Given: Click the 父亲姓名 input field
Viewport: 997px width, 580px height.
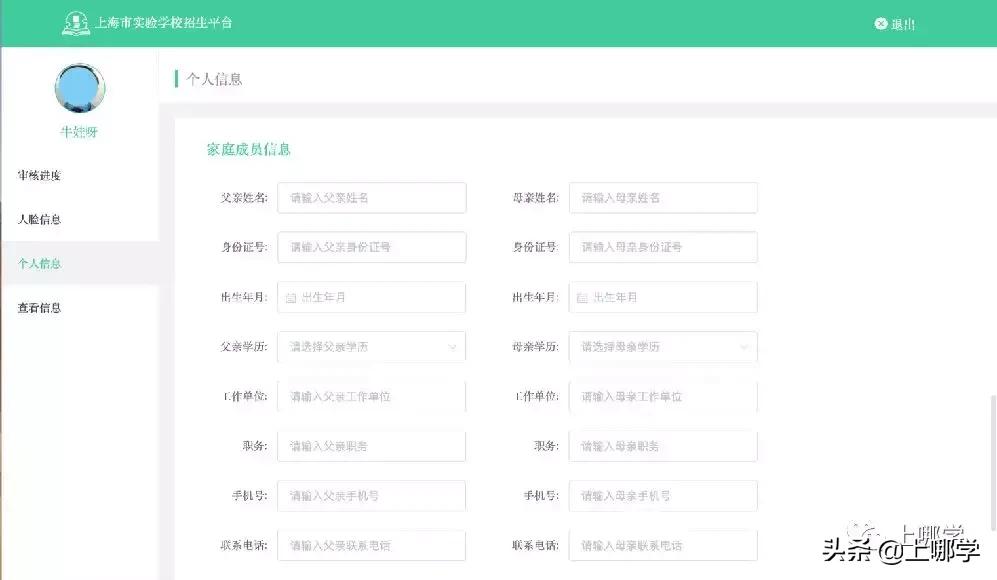Looking at the screenshot, I should coord(371,197).
